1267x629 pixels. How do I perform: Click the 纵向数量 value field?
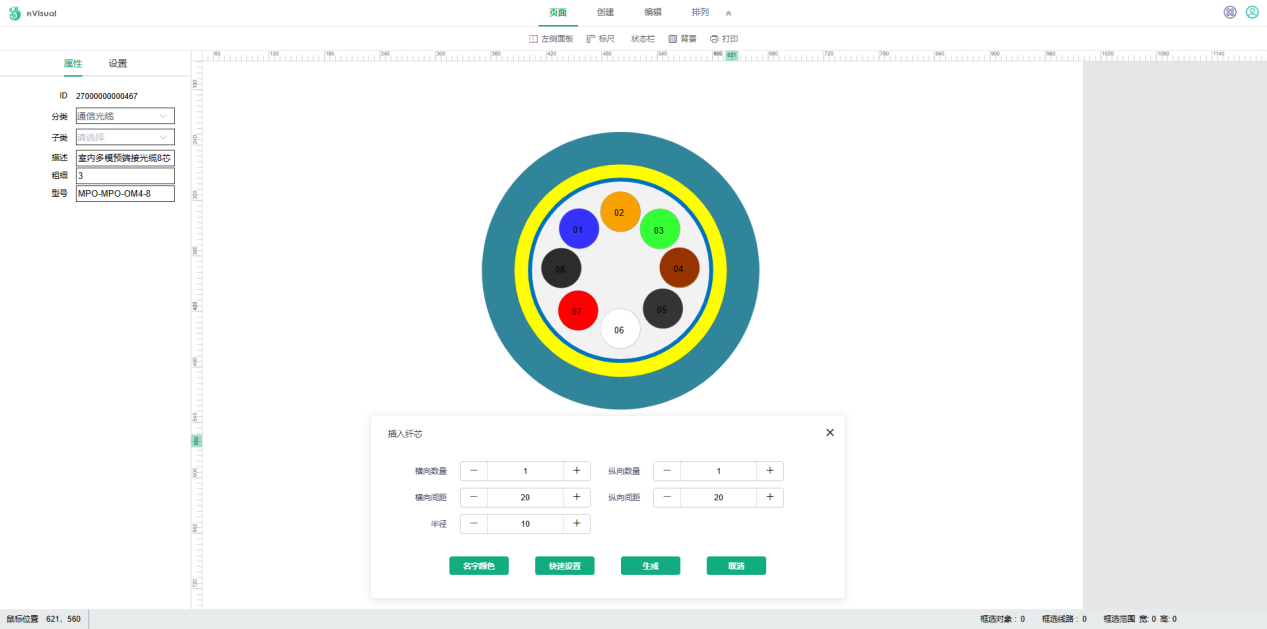pyautogui.click(x=718, y=471)
